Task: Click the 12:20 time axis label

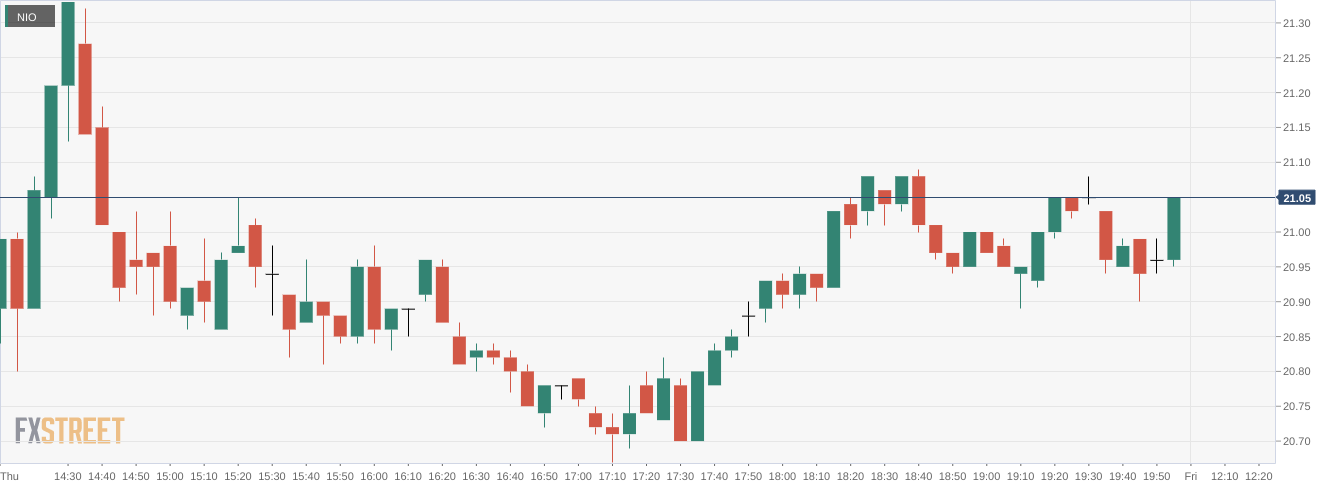Action: [1258, 476]
